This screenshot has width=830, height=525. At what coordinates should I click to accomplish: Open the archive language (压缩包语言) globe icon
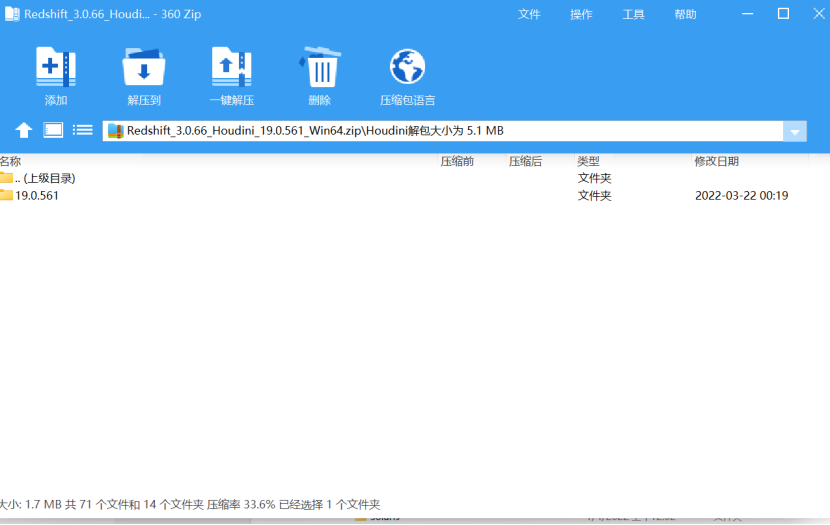[407, 67]
